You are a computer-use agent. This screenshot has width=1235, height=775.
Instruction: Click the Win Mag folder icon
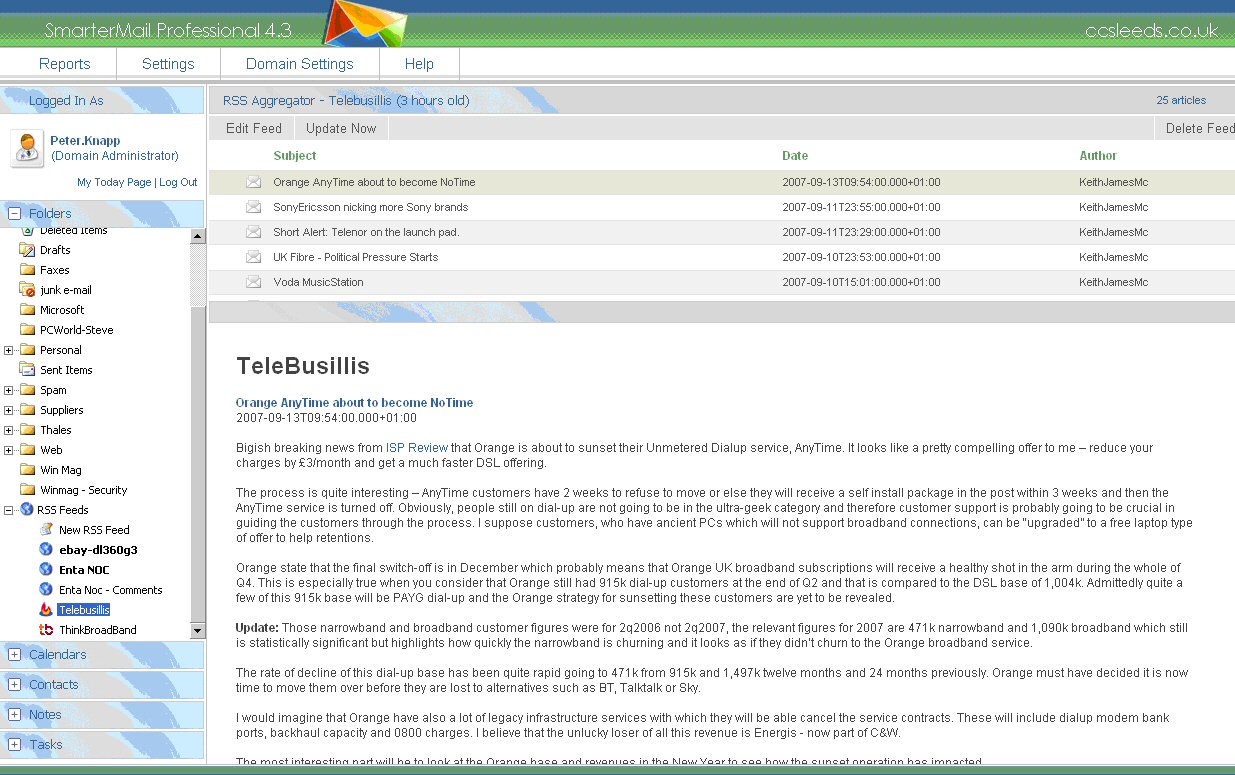27,470
